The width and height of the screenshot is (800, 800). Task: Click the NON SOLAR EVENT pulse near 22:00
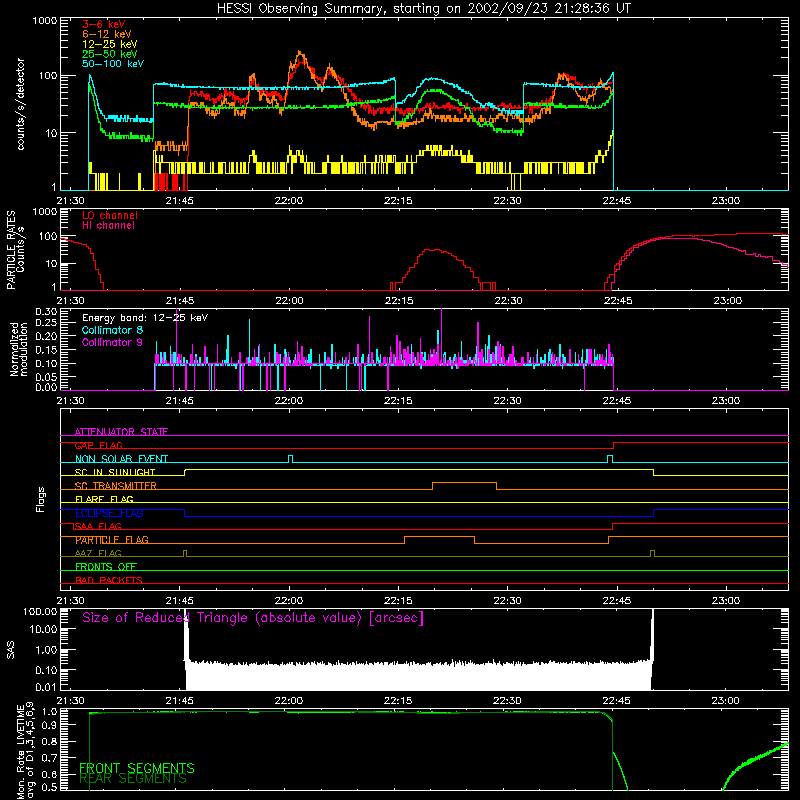click(x=290, y=458)
